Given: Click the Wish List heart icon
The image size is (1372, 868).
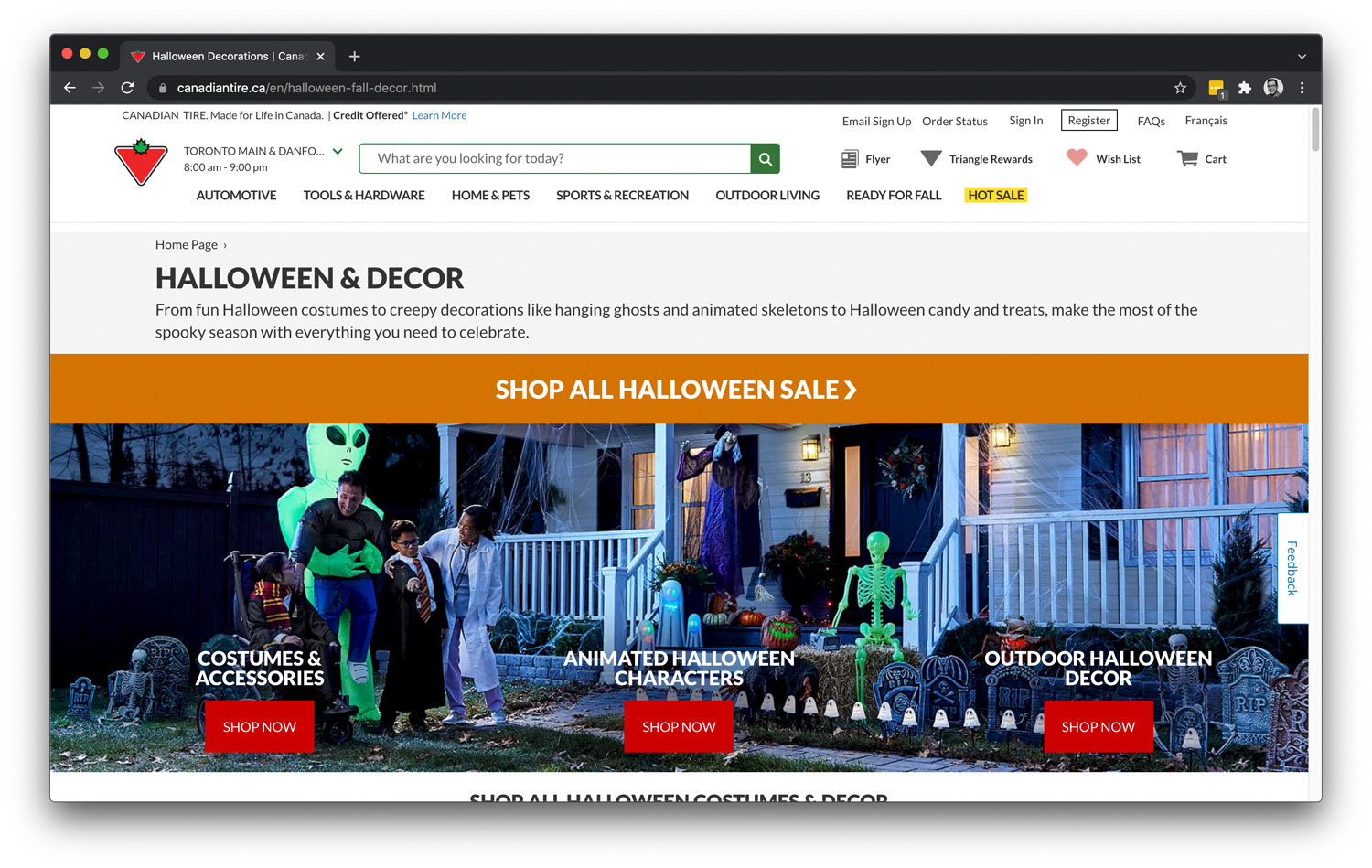Looking at the screenshot, I should click(x=1077, y=157).
